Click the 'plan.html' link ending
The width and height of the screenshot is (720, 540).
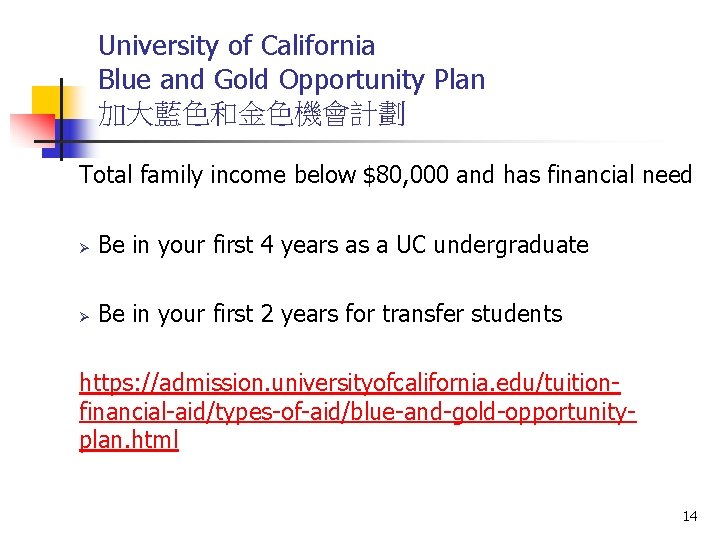click(129, 440)
